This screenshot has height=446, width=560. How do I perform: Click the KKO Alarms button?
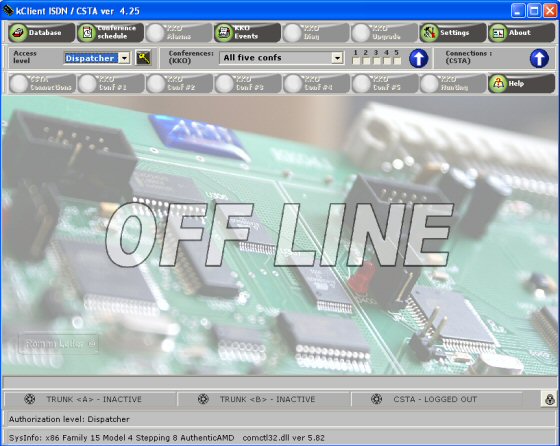[x=179, y=33]
